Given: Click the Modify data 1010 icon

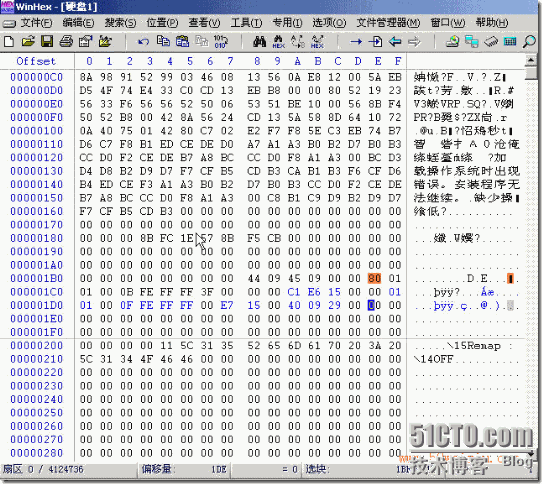Looking at the screenshot, I should (x=221, y=41).
